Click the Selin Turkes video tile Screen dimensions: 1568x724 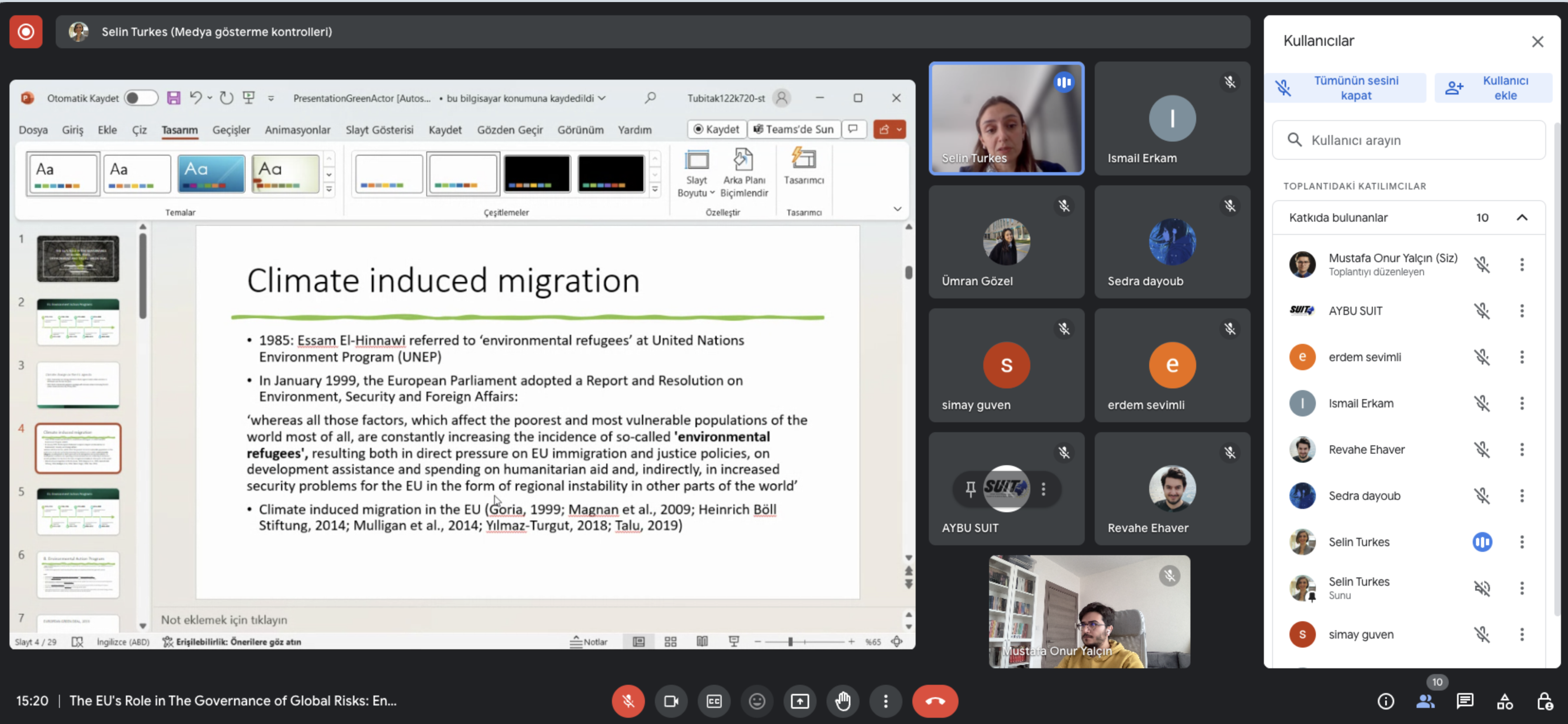pos(1006,118)
